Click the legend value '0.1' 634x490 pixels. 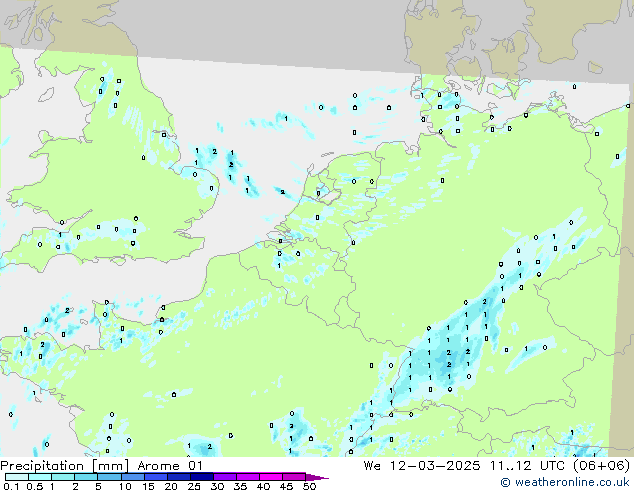click(x=11, y=486)
